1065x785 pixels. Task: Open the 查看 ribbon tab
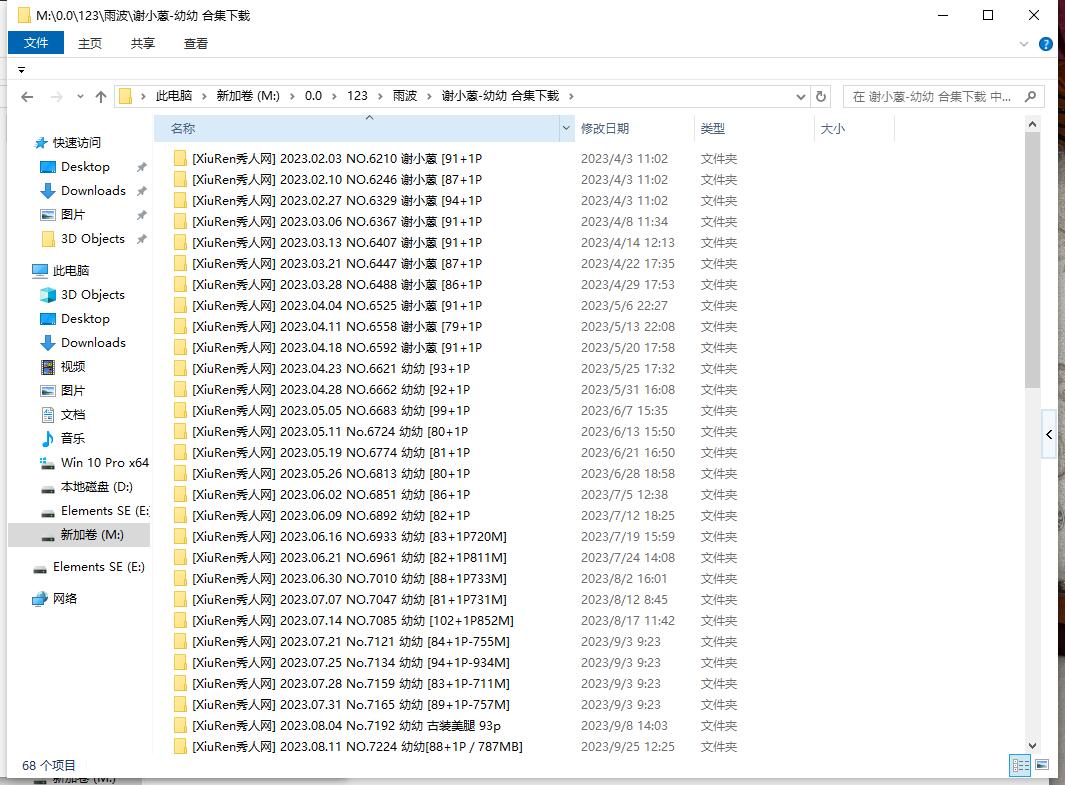click(x=196, y=43)
